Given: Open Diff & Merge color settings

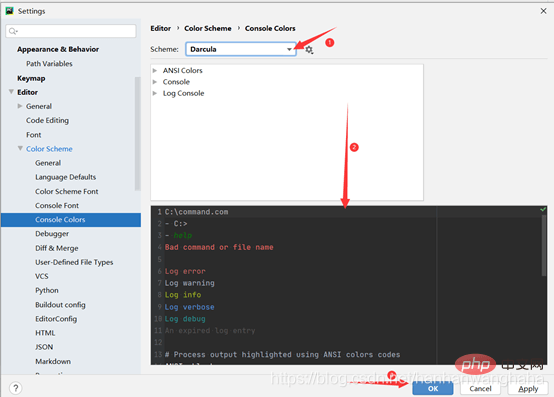Looking at the screenshot, I should pyautogui.click(x=57, y=248).
